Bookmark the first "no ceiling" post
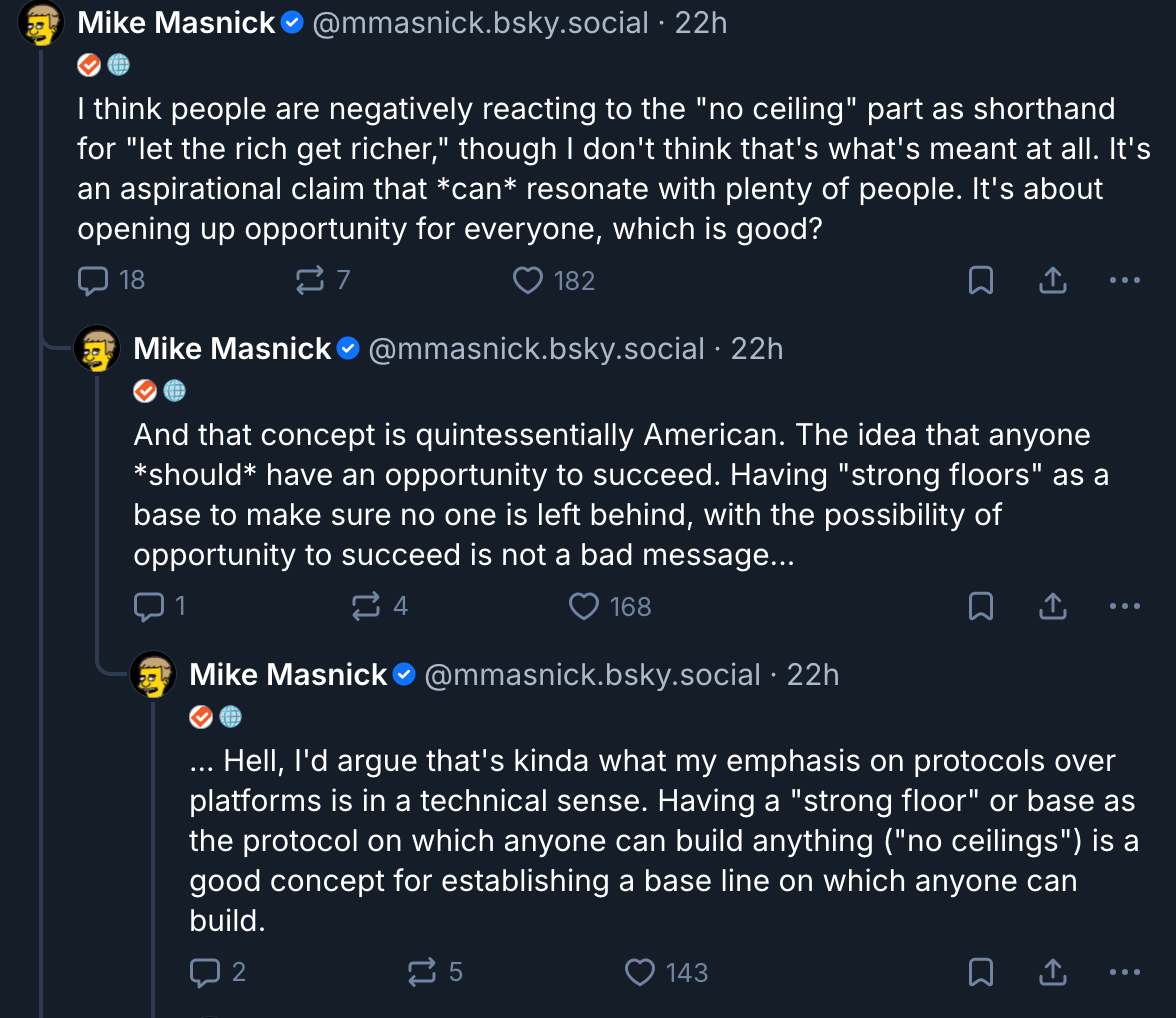The image size is (1176, 1018). point(981,281)
